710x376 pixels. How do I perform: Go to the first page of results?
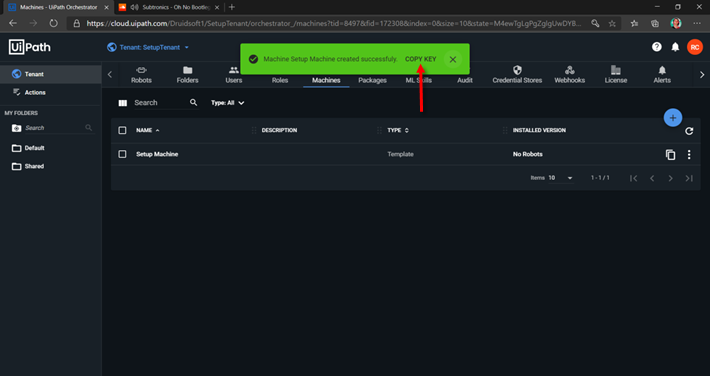(633, 178)
